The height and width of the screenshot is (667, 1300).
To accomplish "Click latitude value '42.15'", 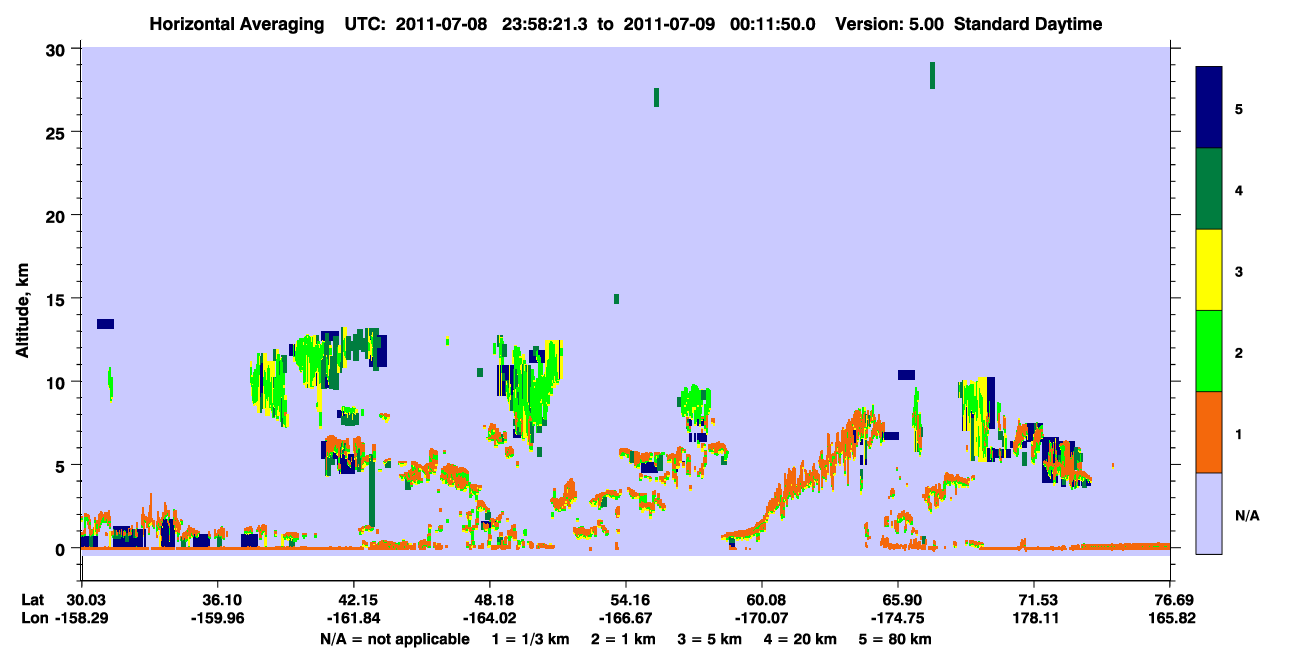I will (353, 600).
